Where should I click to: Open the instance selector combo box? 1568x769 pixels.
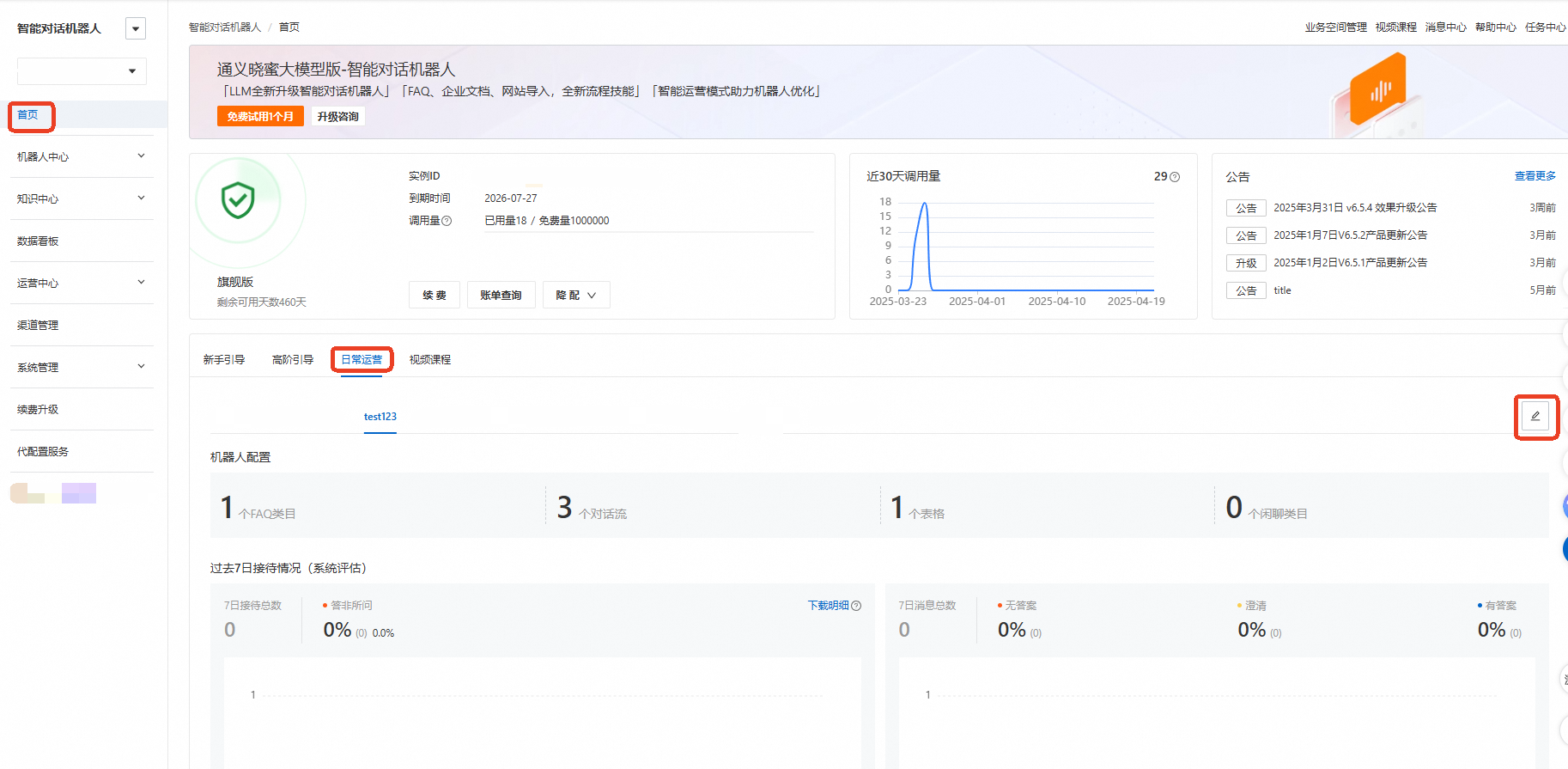coord(82,71)
